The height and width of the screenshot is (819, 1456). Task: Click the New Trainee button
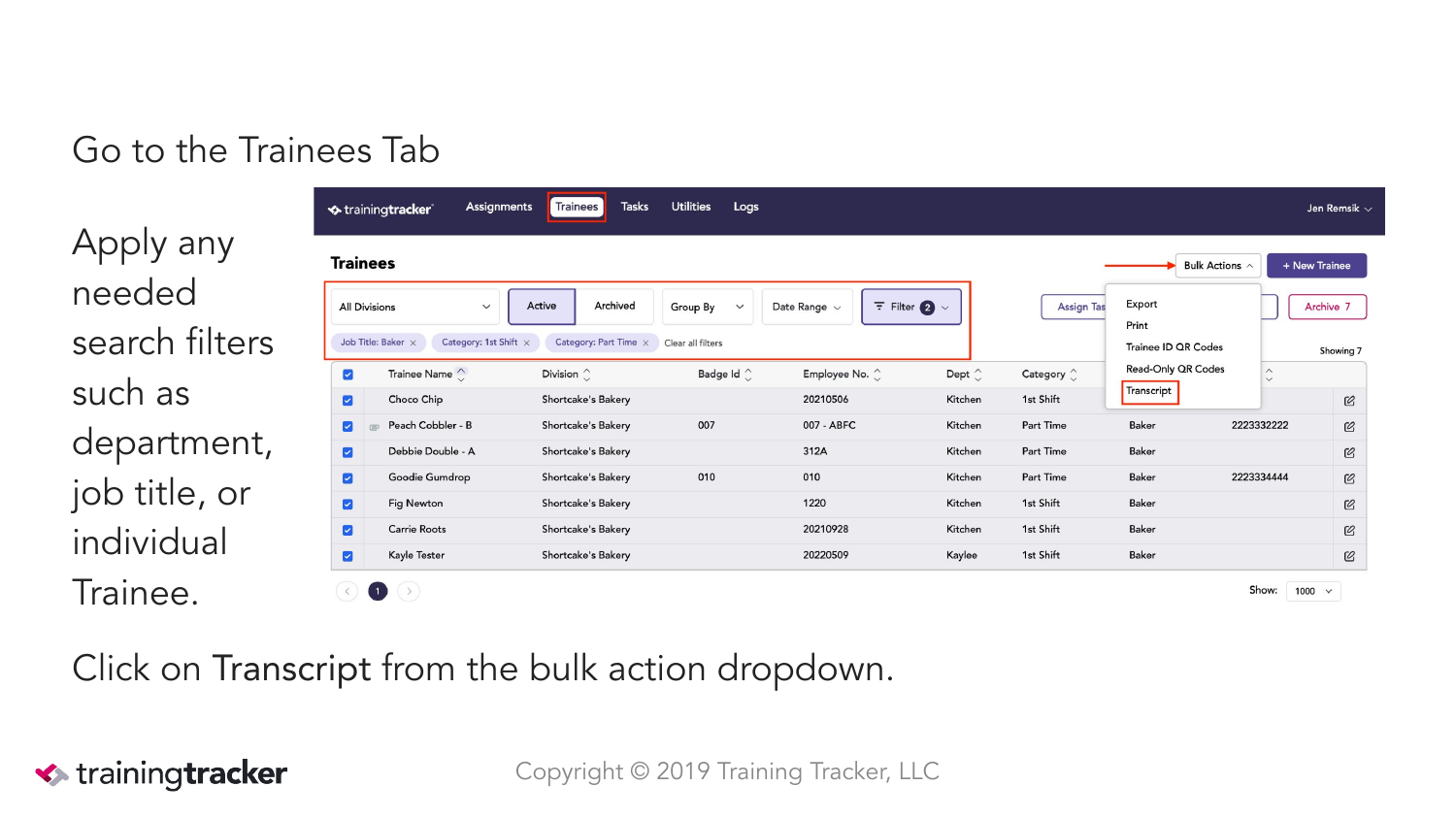point(1316,266)
